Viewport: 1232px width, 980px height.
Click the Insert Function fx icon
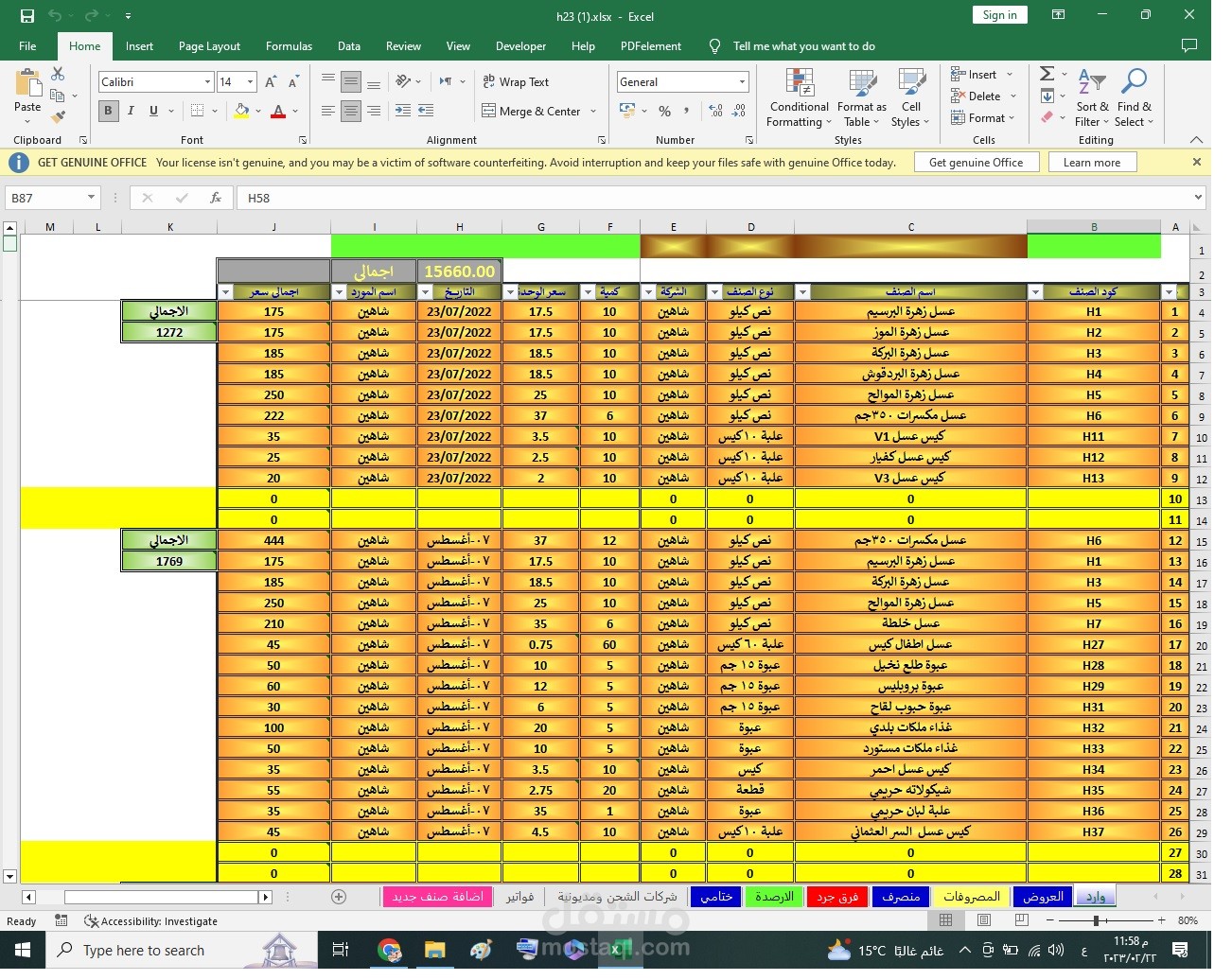point(216,198)
